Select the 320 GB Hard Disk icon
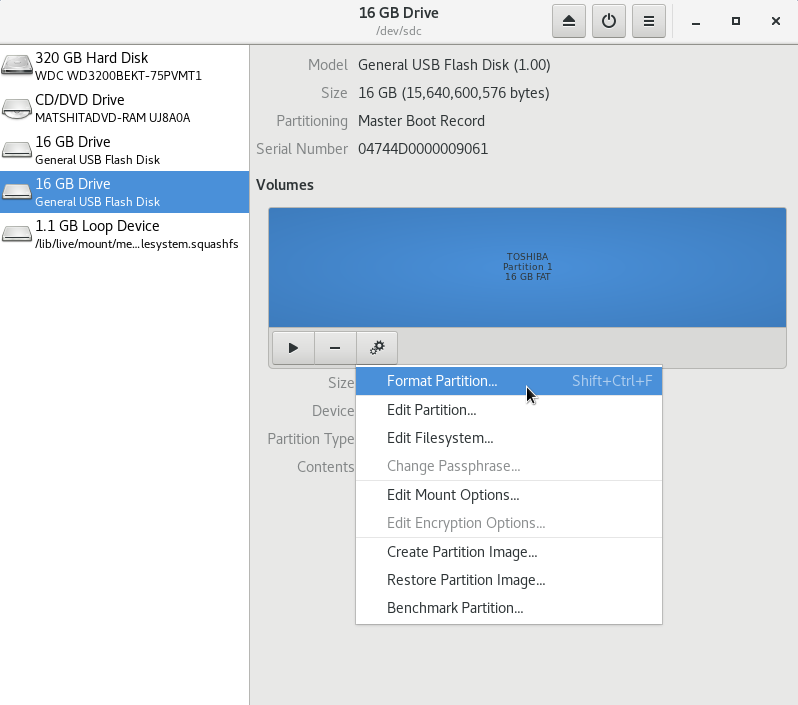 pyautogui.click(x=17, y=66)
